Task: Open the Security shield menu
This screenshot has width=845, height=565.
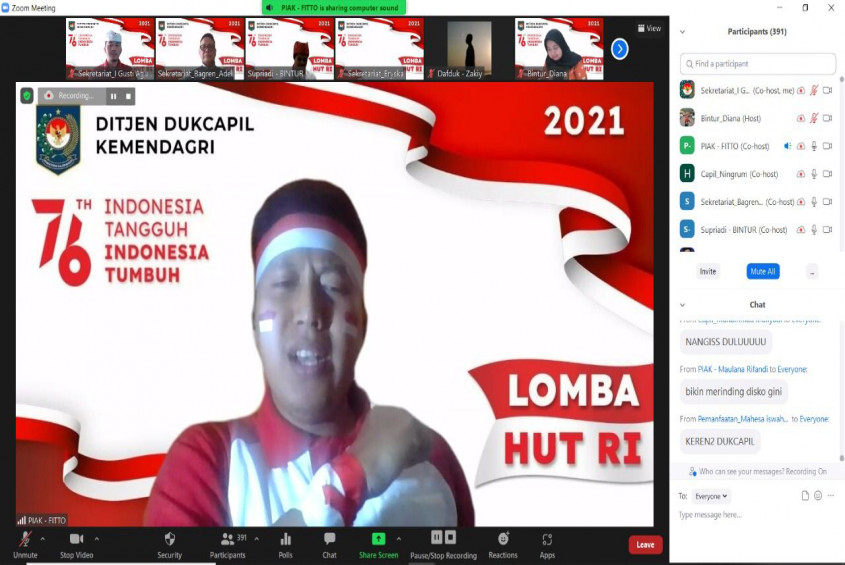Action: (170, 545)
